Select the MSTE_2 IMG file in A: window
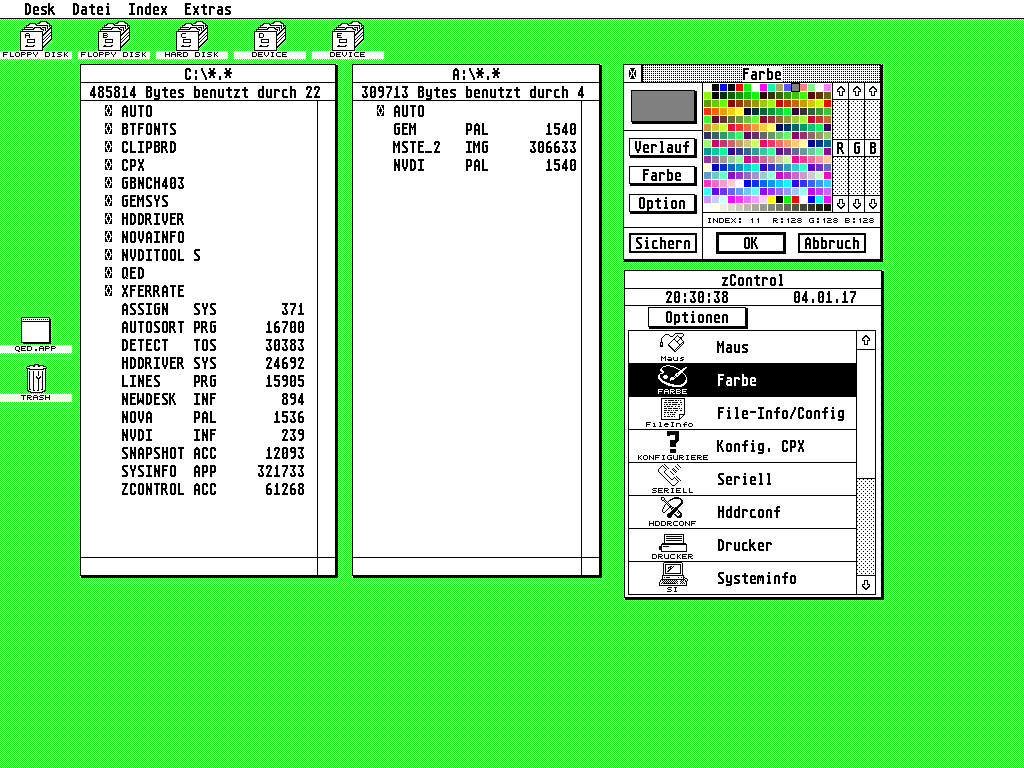This screenshot has height=768, width=1024. coord(485,148)
